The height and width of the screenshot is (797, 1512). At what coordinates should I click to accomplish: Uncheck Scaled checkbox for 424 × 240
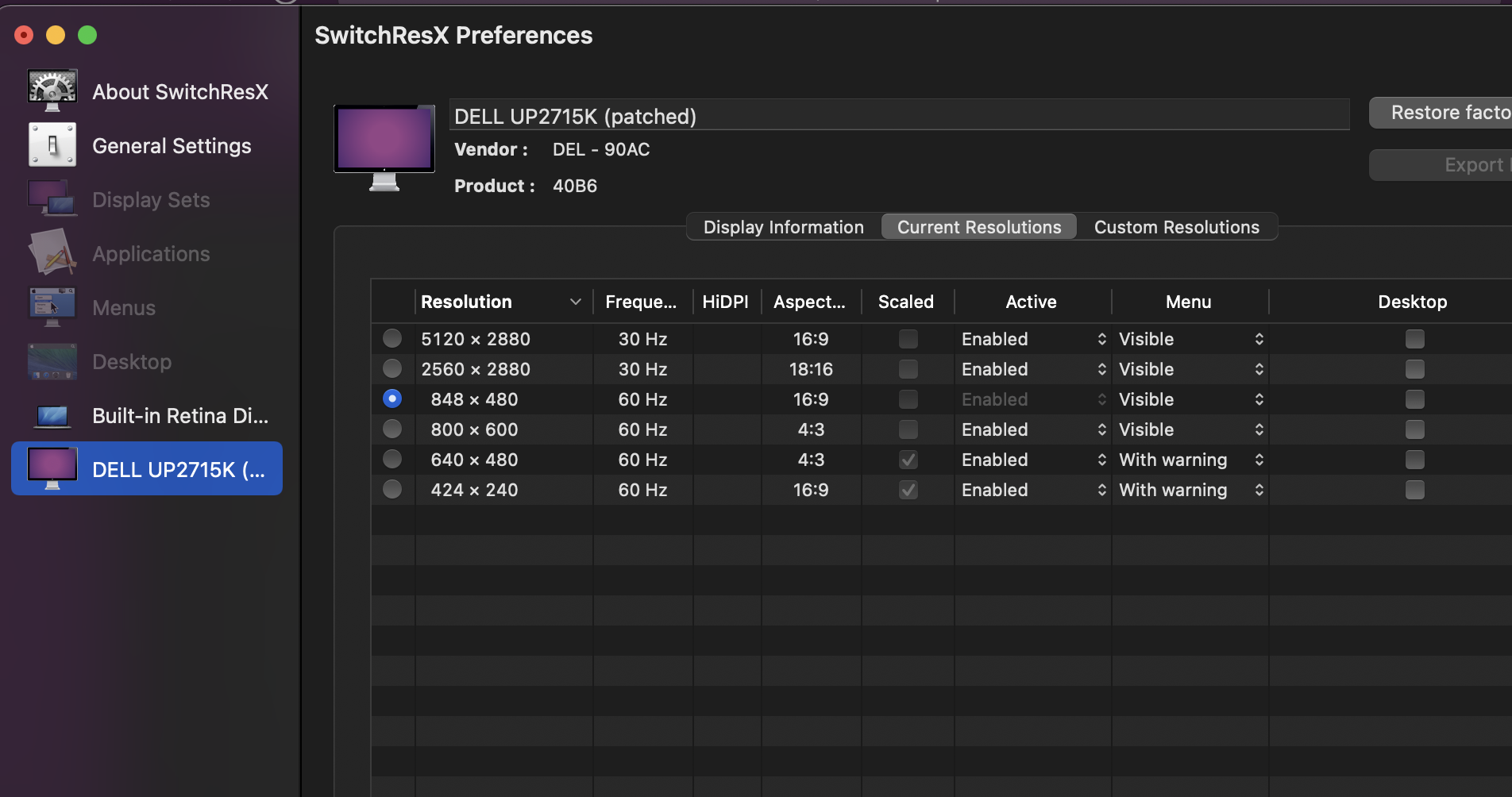908,490
